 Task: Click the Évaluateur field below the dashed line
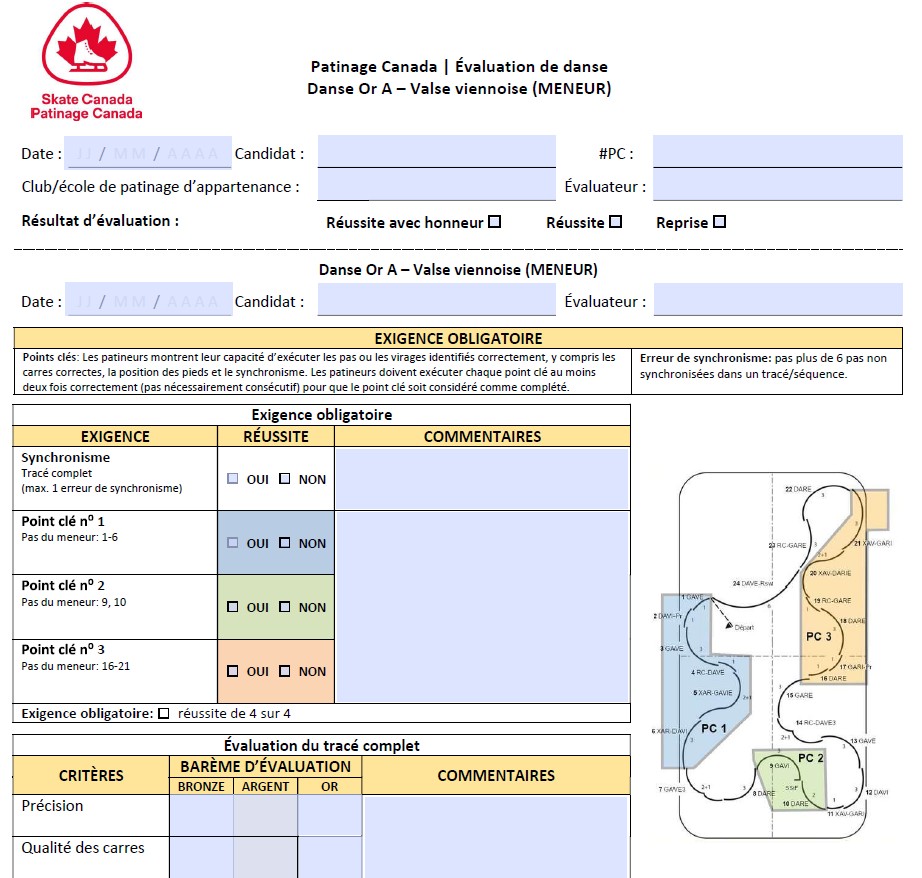tap(778, 299)
